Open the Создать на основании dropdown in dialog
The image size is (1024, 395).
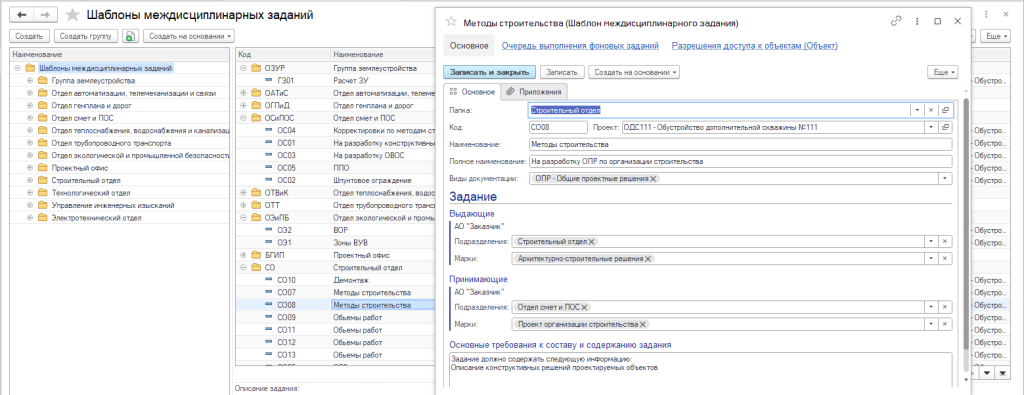tap(633, 72)
